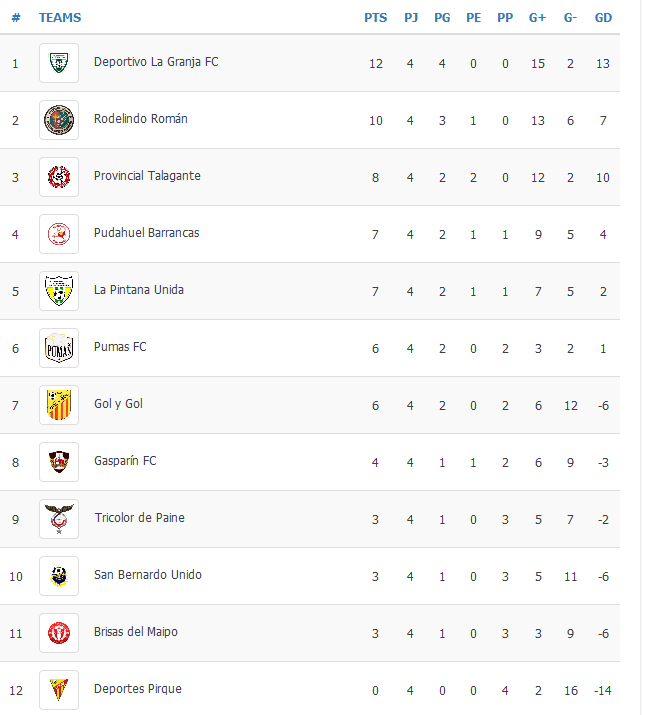
Task: Select the Pumas FC crest
Action: pos(59,348)
